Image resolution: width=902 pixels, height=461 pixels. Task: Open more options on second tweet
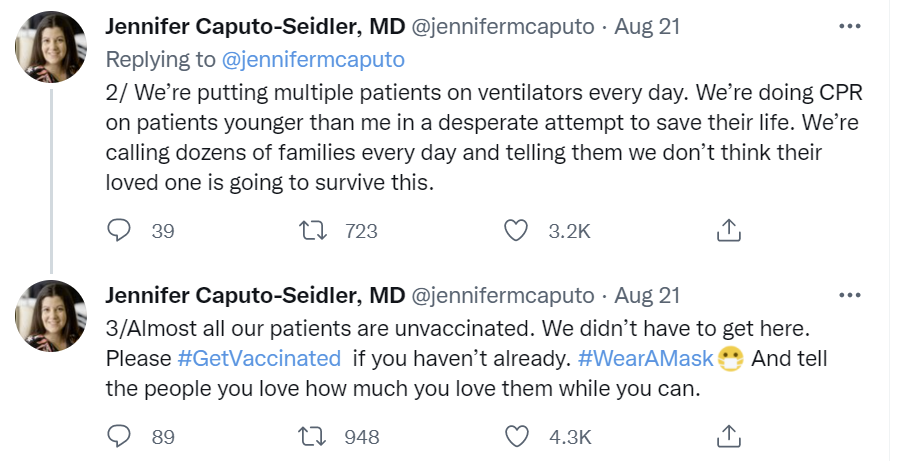(849, 295)
